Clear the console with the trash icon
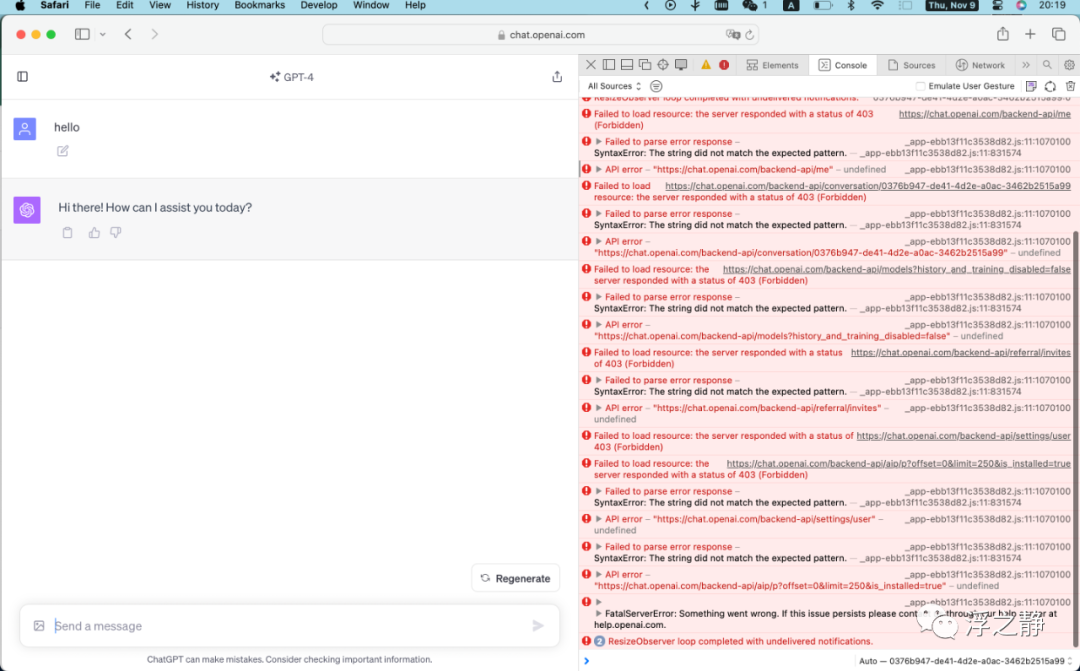This screenshot has height=671, width=1080. 1070,86
